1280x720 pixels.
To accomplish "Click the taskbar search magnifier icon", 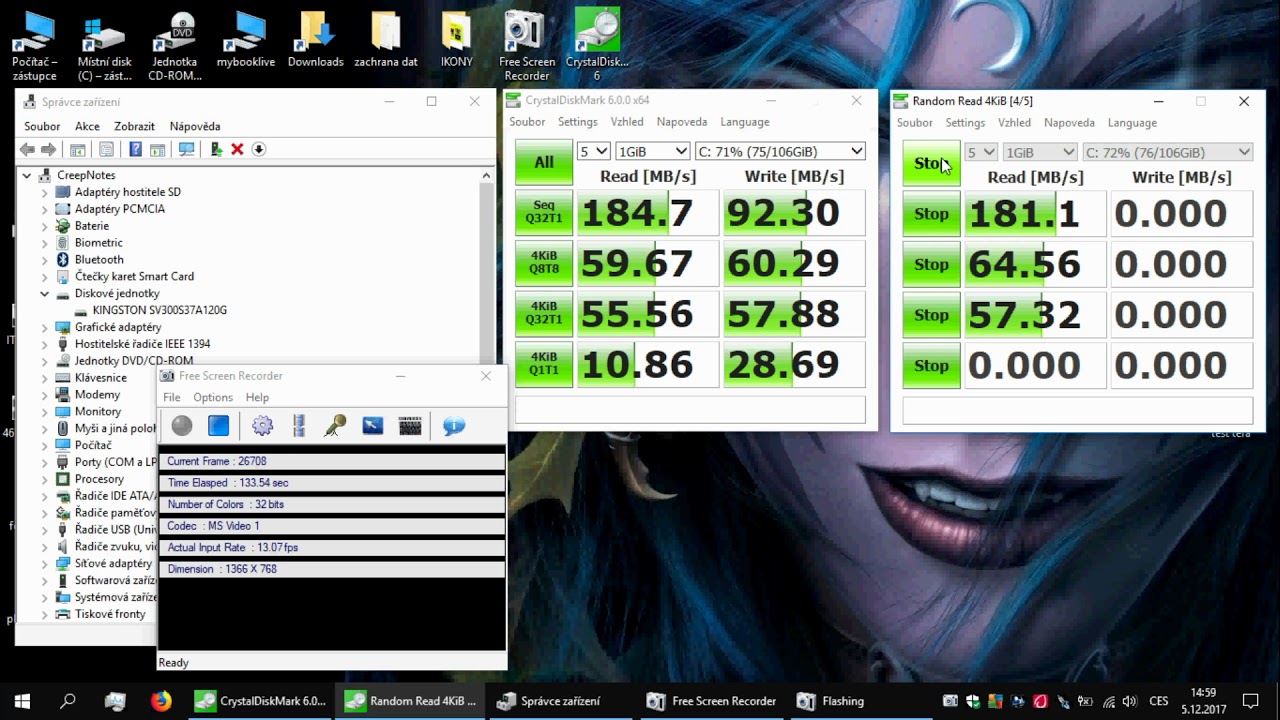I will point(68,701).
